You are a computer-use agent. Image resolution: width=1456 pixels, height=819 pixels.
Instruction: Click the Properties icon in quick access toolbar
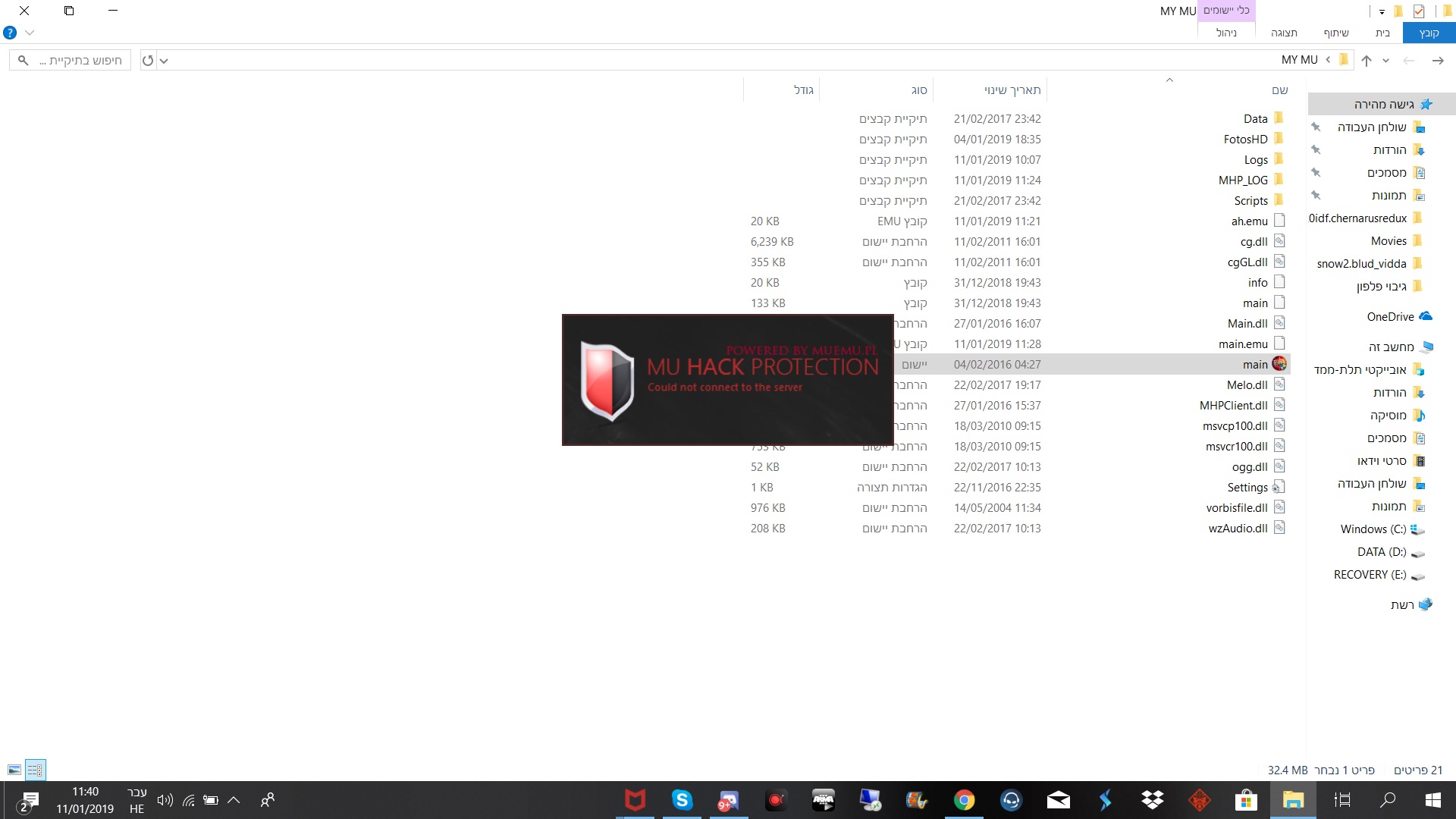click(1419, 11)
